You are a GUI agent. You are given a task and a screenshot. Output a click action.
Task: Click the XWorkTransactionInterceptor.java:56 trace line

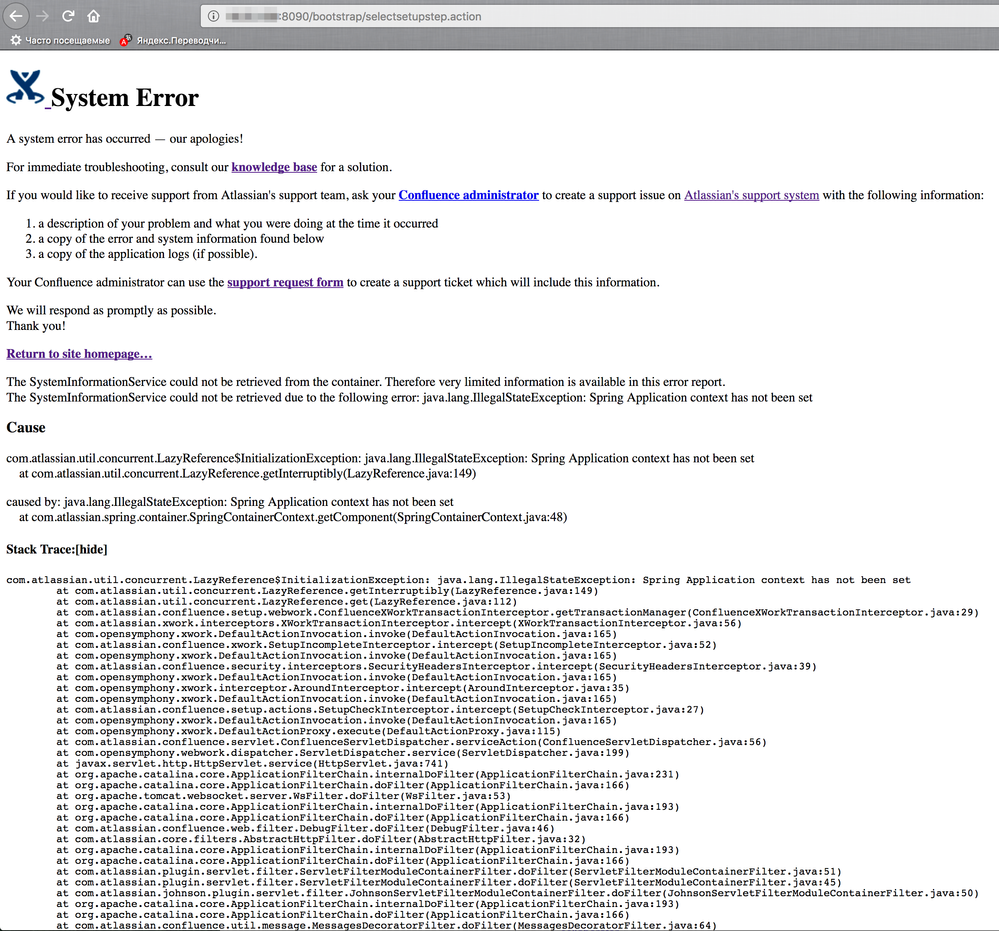[x=399, y=623]
